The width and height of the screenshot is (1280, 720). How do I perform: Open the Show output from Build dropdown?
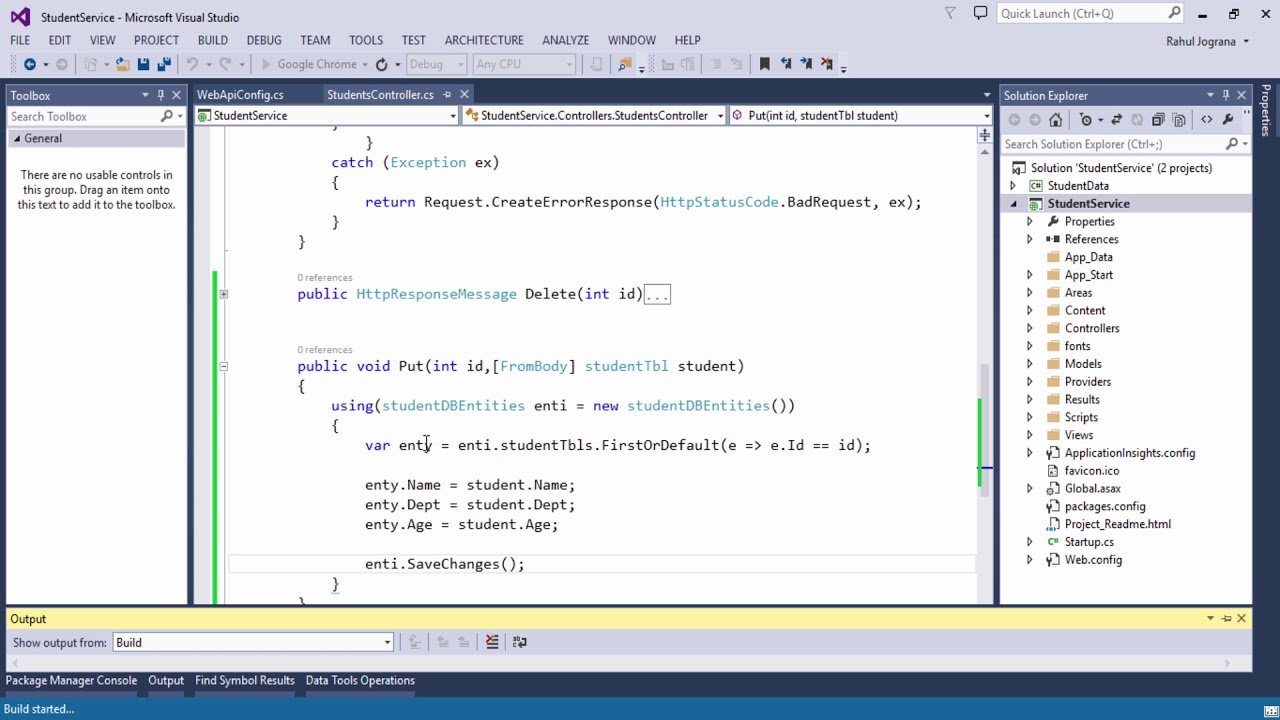pos(254,642)
